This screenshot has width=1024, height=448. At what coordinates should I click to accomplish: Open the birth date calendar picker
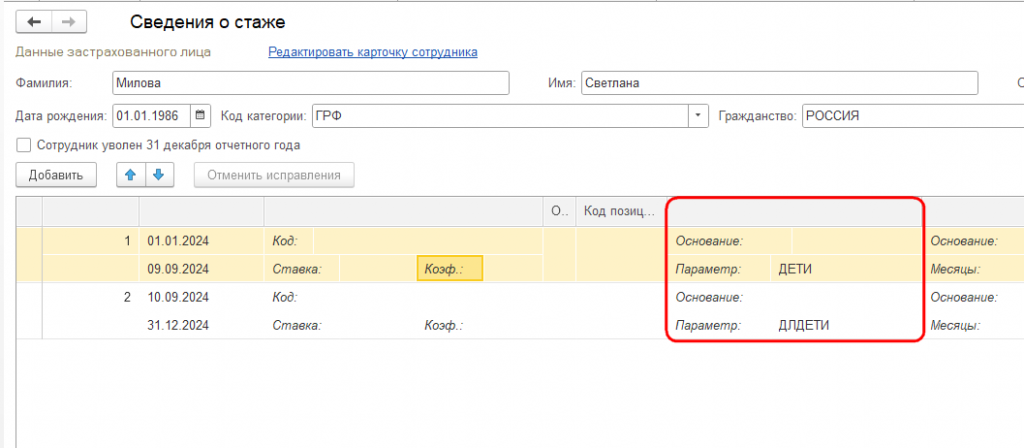[x=200, y=116]
